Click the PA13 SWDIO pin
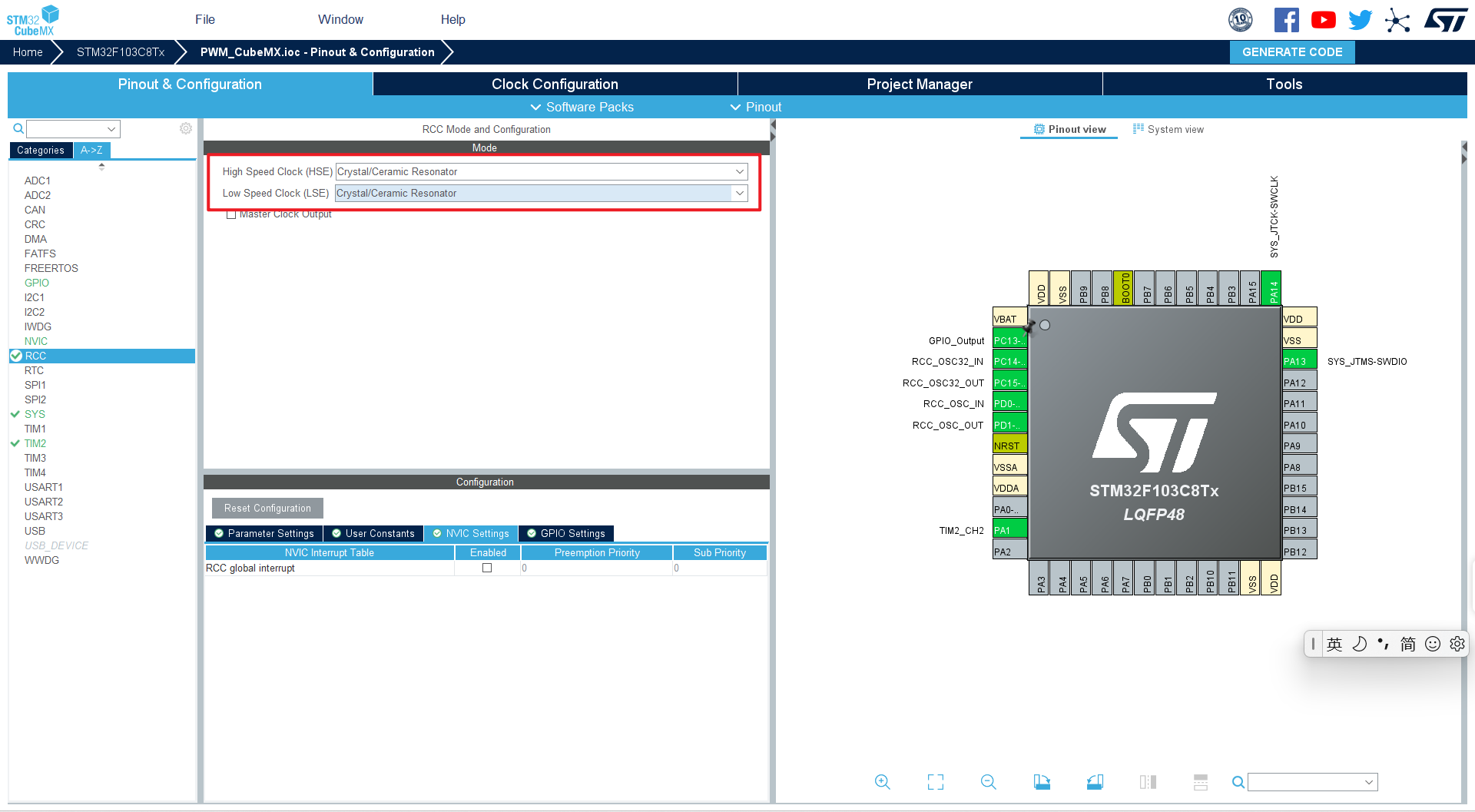 (x=1300, y=361)
